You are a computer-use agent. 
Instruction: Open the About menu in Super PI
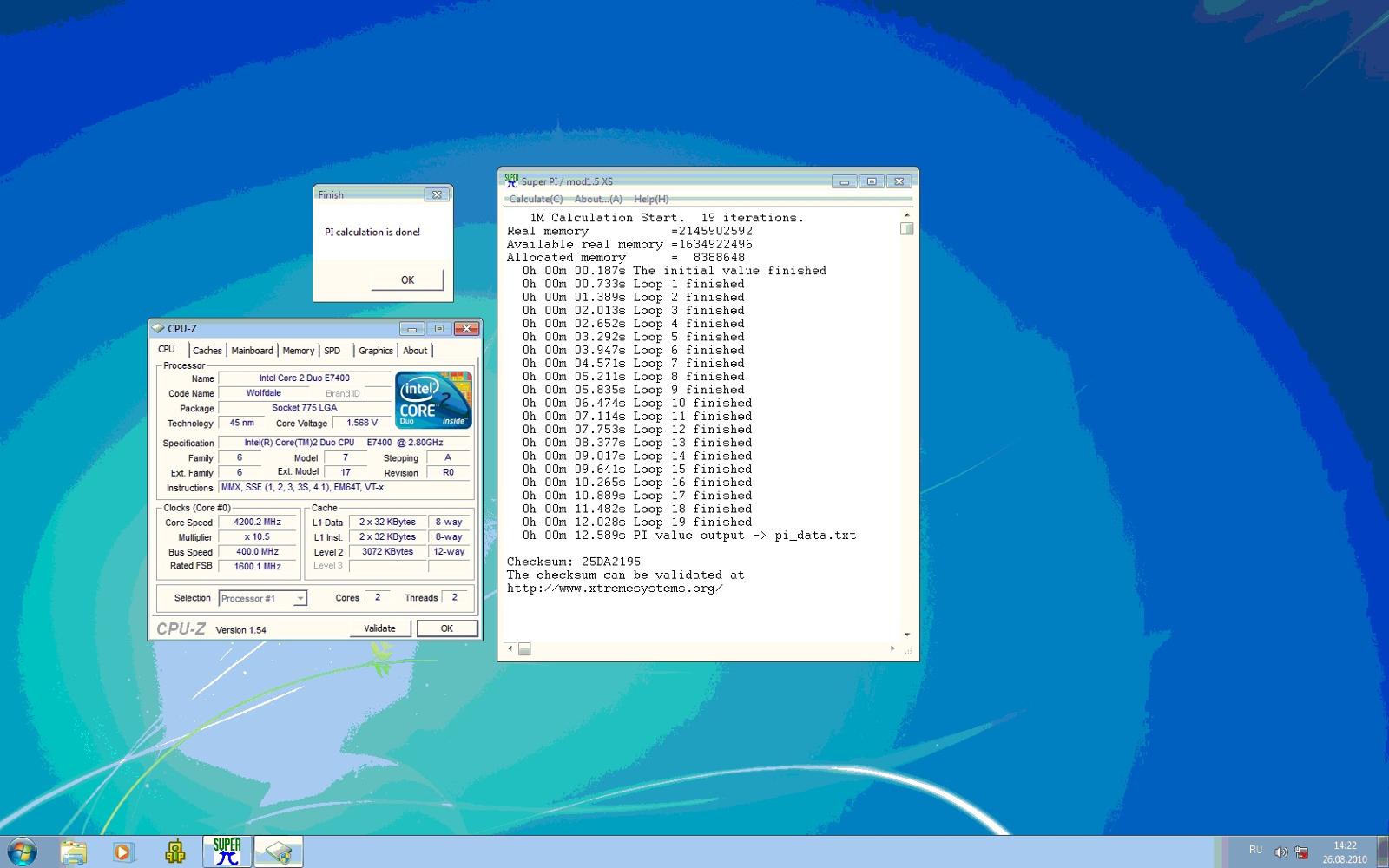coord(598,199)
